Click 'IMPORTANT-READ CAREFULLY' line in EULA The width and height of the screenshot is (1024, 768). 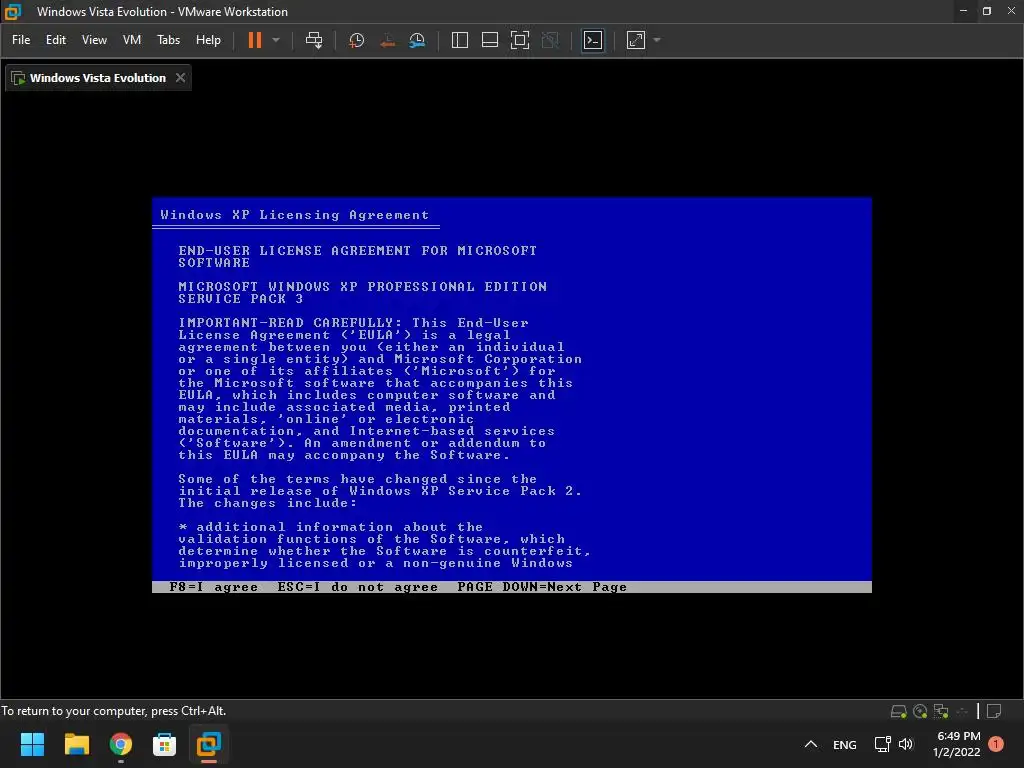pos(353,323)
